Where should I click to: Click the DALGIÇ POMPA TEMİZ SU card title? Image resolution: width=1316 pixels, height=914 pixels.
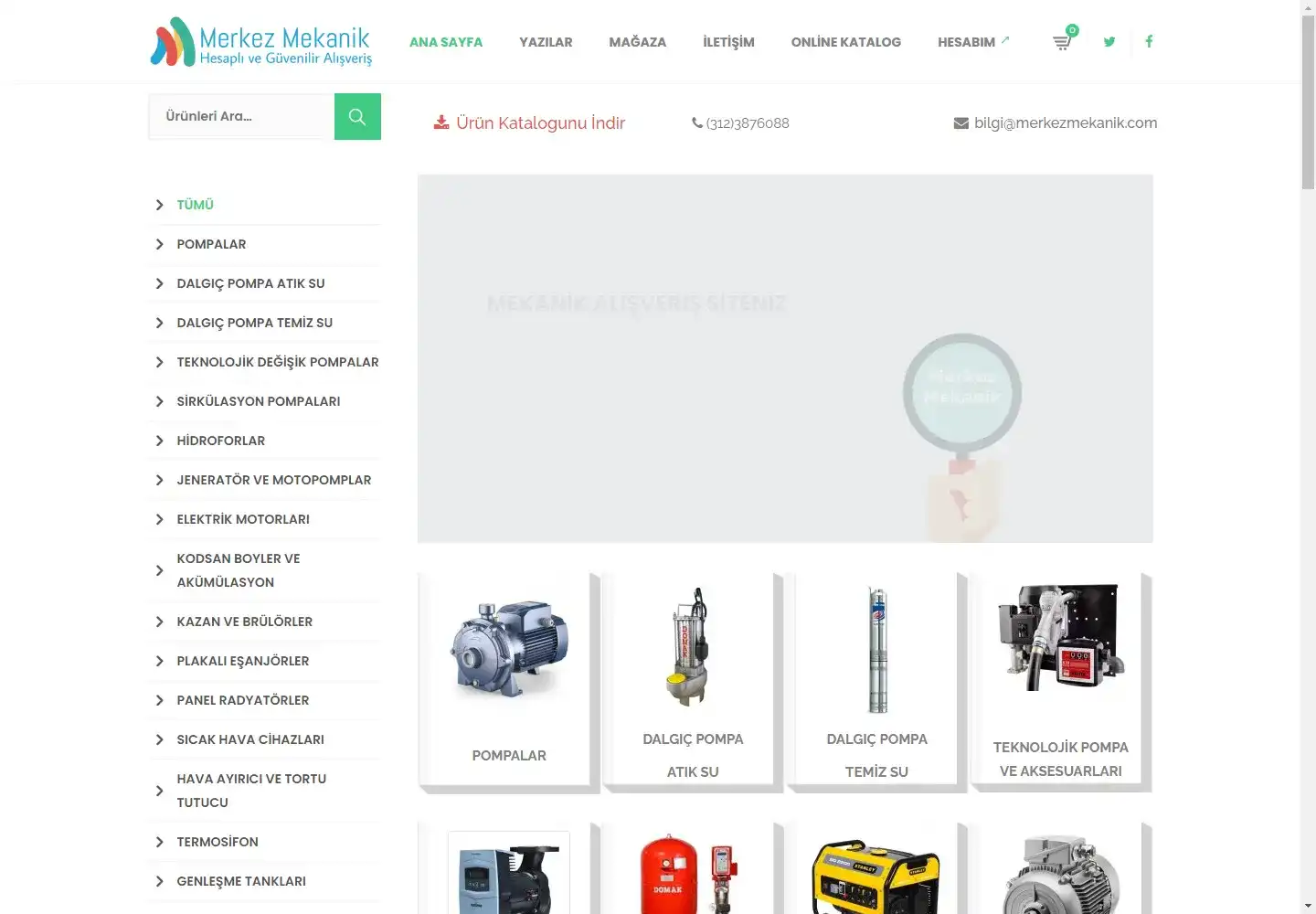pyautogui.click(x=877, y=755)
